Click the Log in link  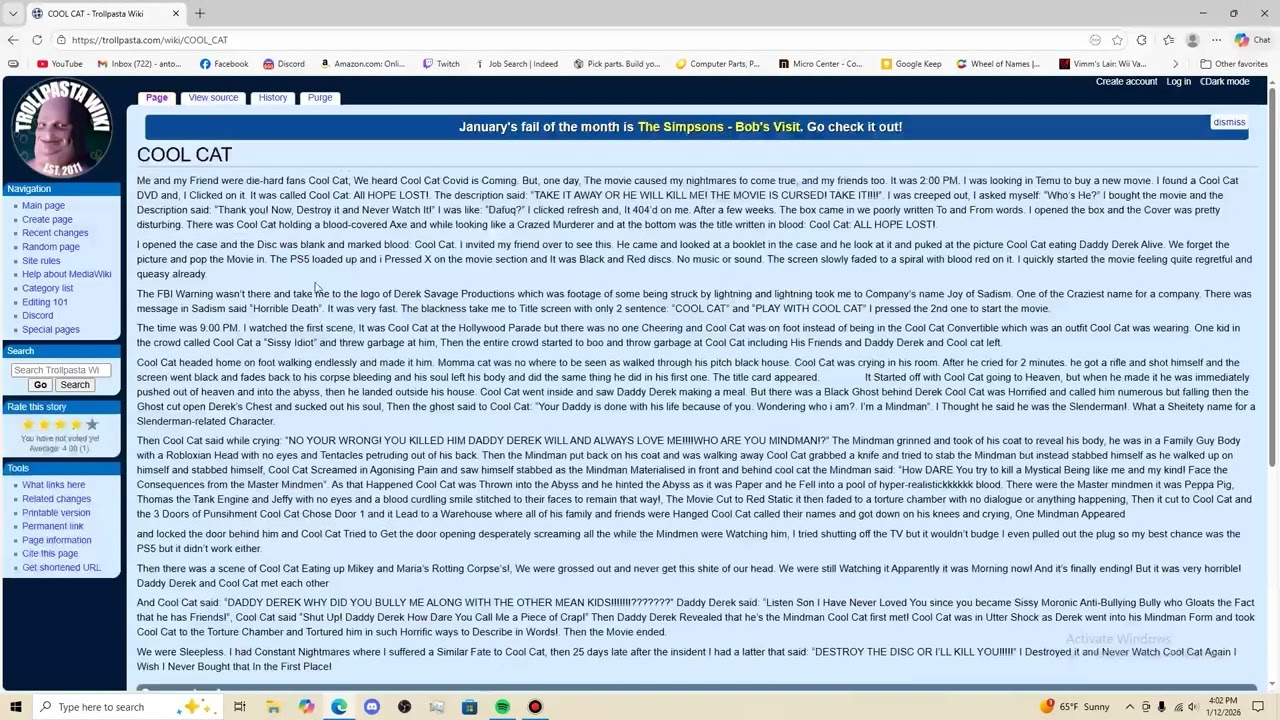1178,82
